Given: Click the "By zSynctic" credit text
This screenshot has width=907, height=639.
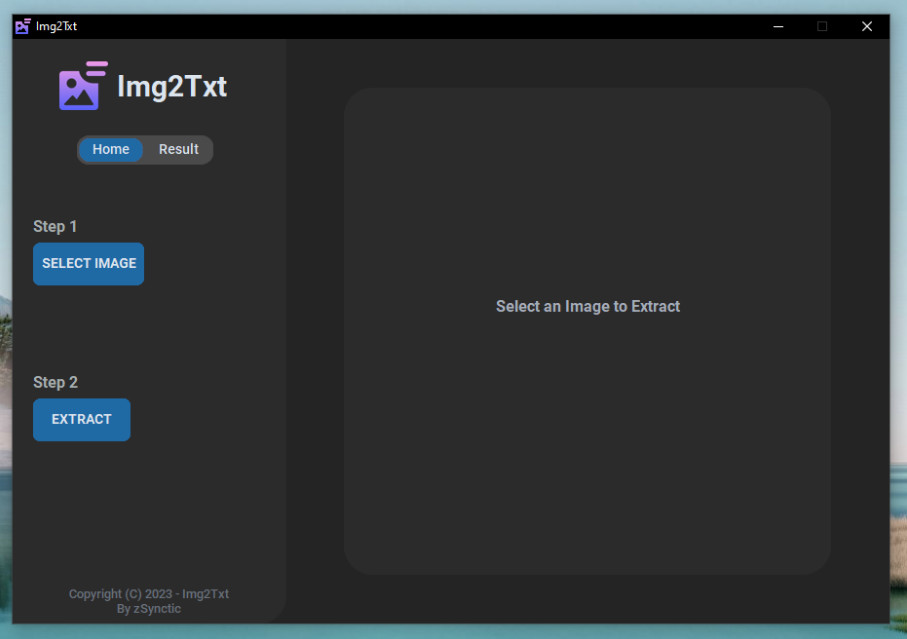Looking at the screenshot, I should pyautogui.click(x=149, y=609).
